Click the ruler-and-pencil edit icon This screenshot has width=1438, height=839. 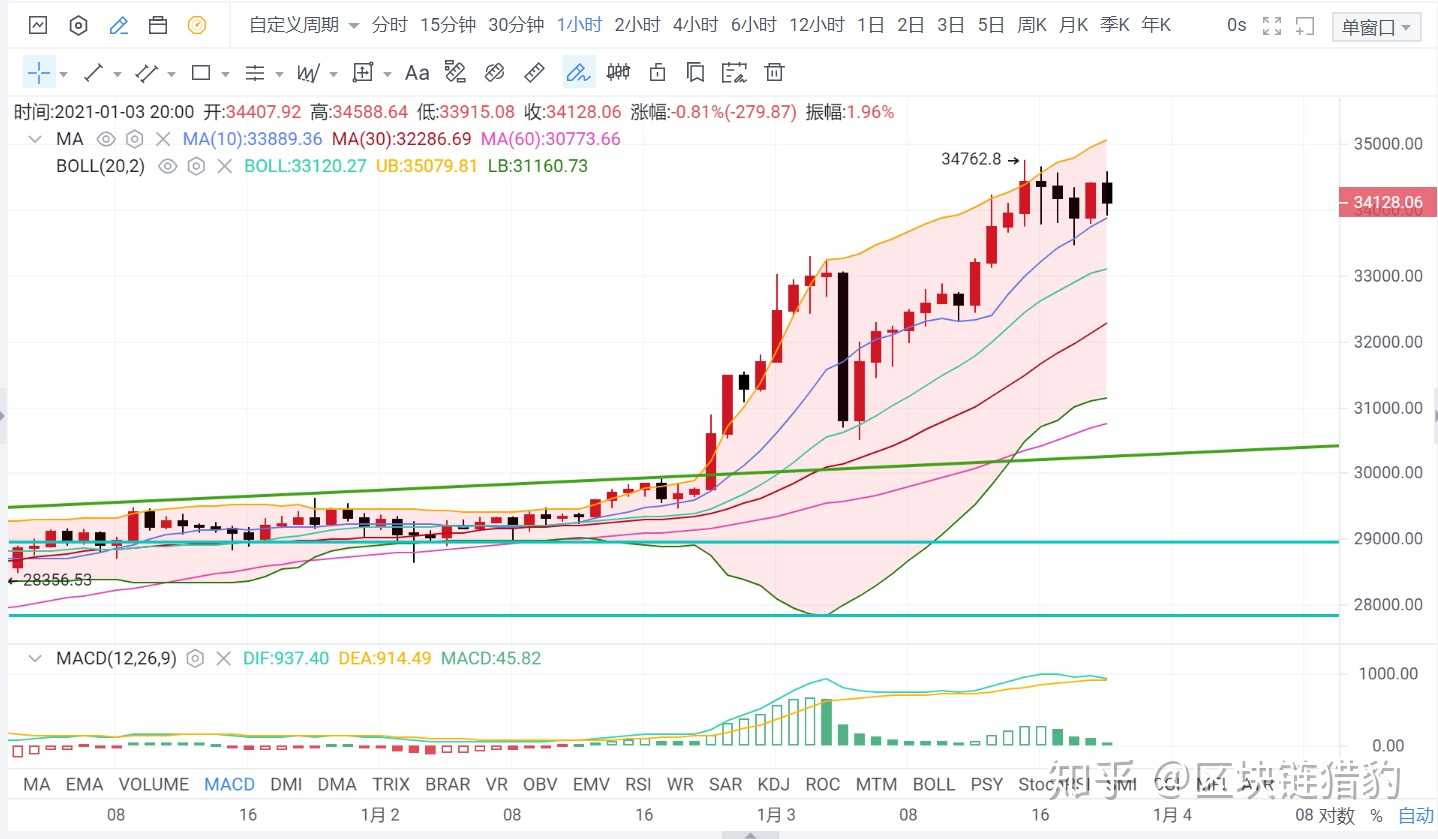pos(456,72)
